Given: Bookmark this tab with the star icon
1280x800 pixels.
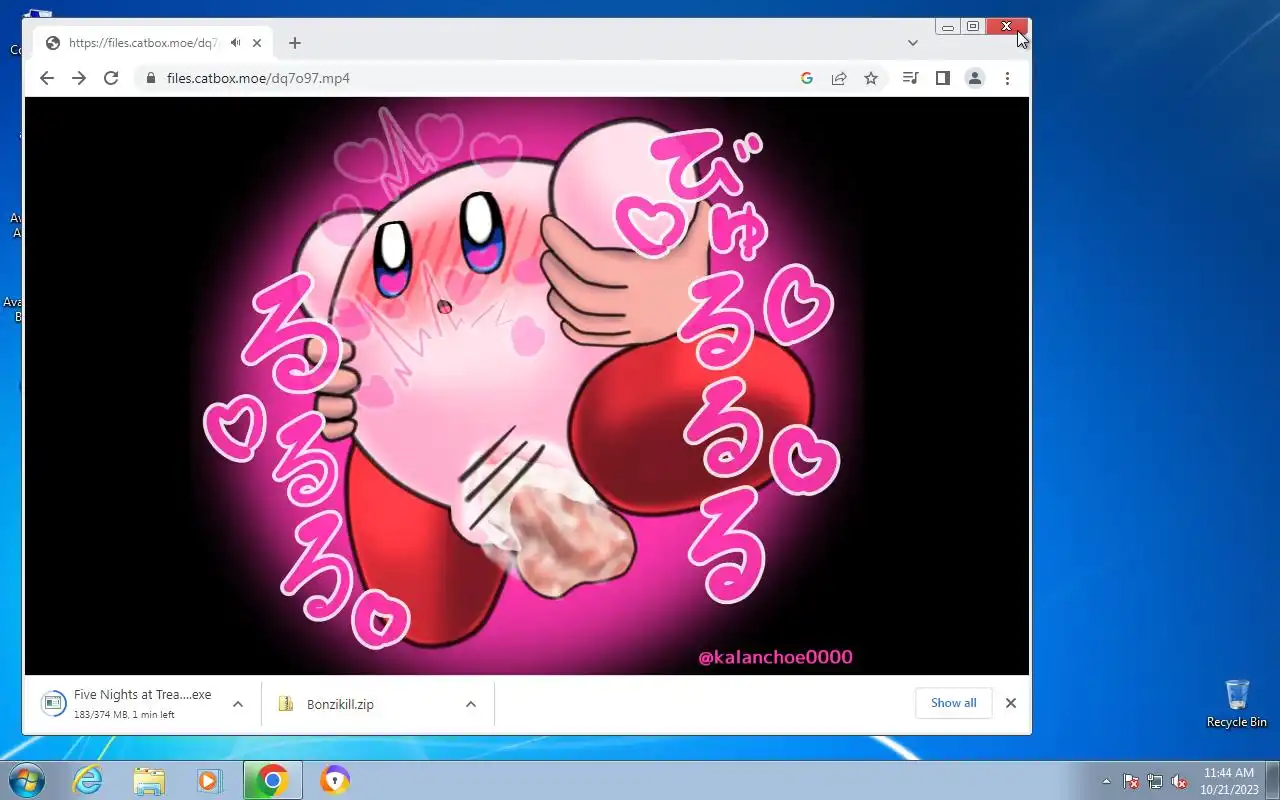Looking at the screenshot, I should click(871, 78).
